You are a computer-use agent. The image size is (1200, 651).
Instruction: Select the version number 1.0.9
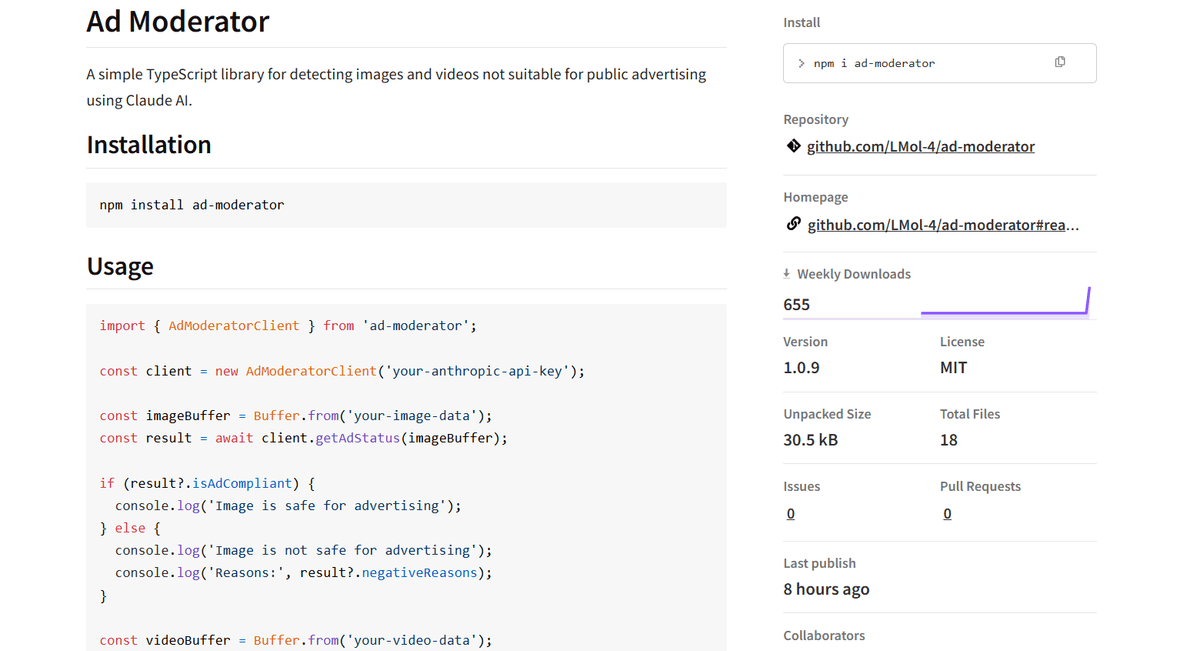click(802, 367)
